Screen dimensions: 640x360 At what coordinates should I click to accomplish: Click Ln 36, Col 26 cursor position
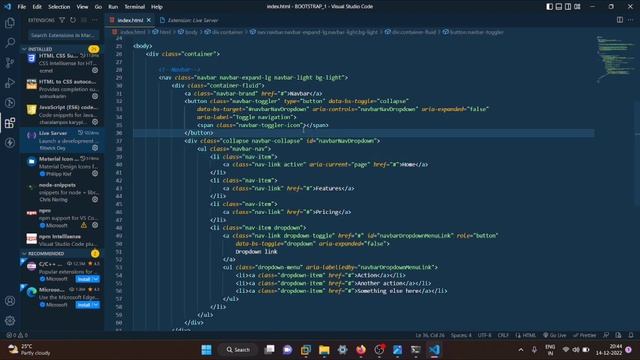(x=430, y=335)
